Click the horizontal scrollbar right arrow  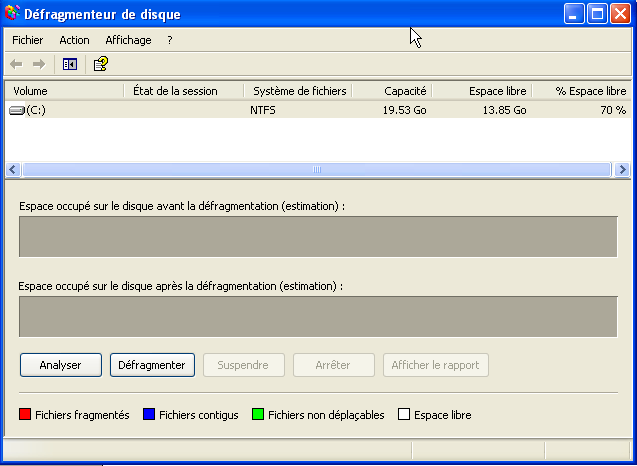coord(622,169)
